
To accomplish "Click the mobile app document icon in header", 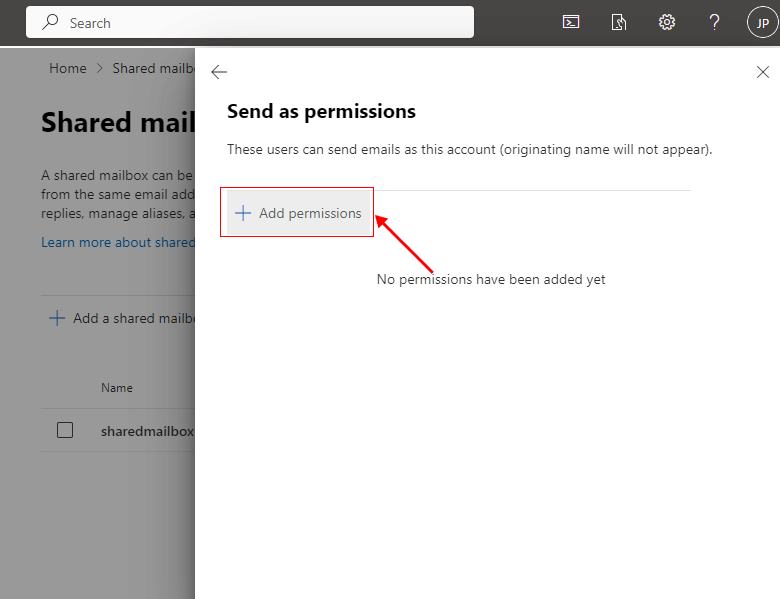I will pyautogui.click(x=619, y=22).
